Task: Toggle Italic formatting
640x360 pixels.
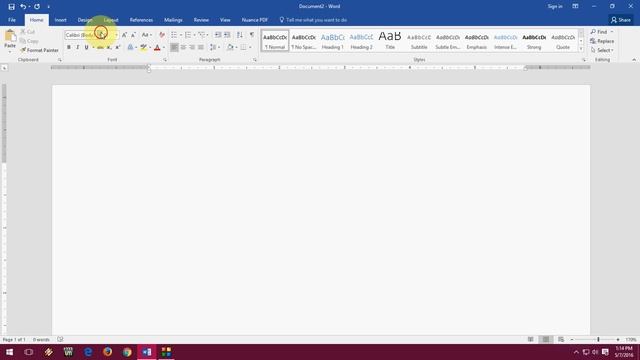Action: [78, 47]
